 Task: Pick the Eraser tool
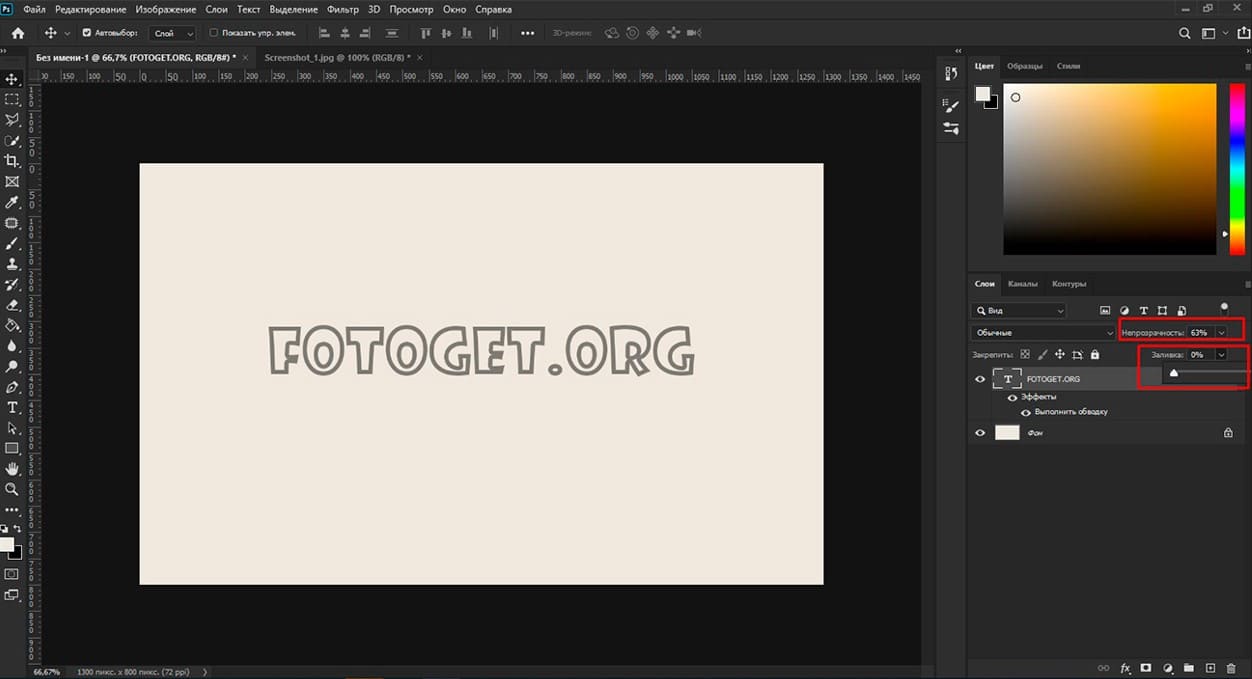12,305
